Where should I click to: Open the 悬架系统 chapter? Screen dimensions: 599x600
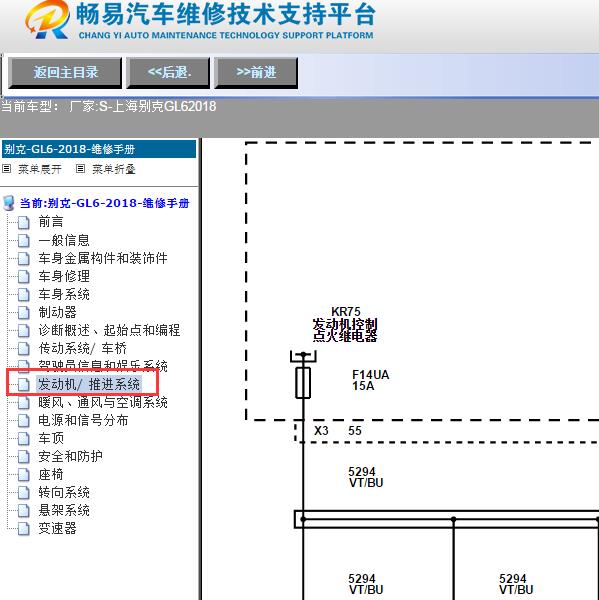coord(64,510)
